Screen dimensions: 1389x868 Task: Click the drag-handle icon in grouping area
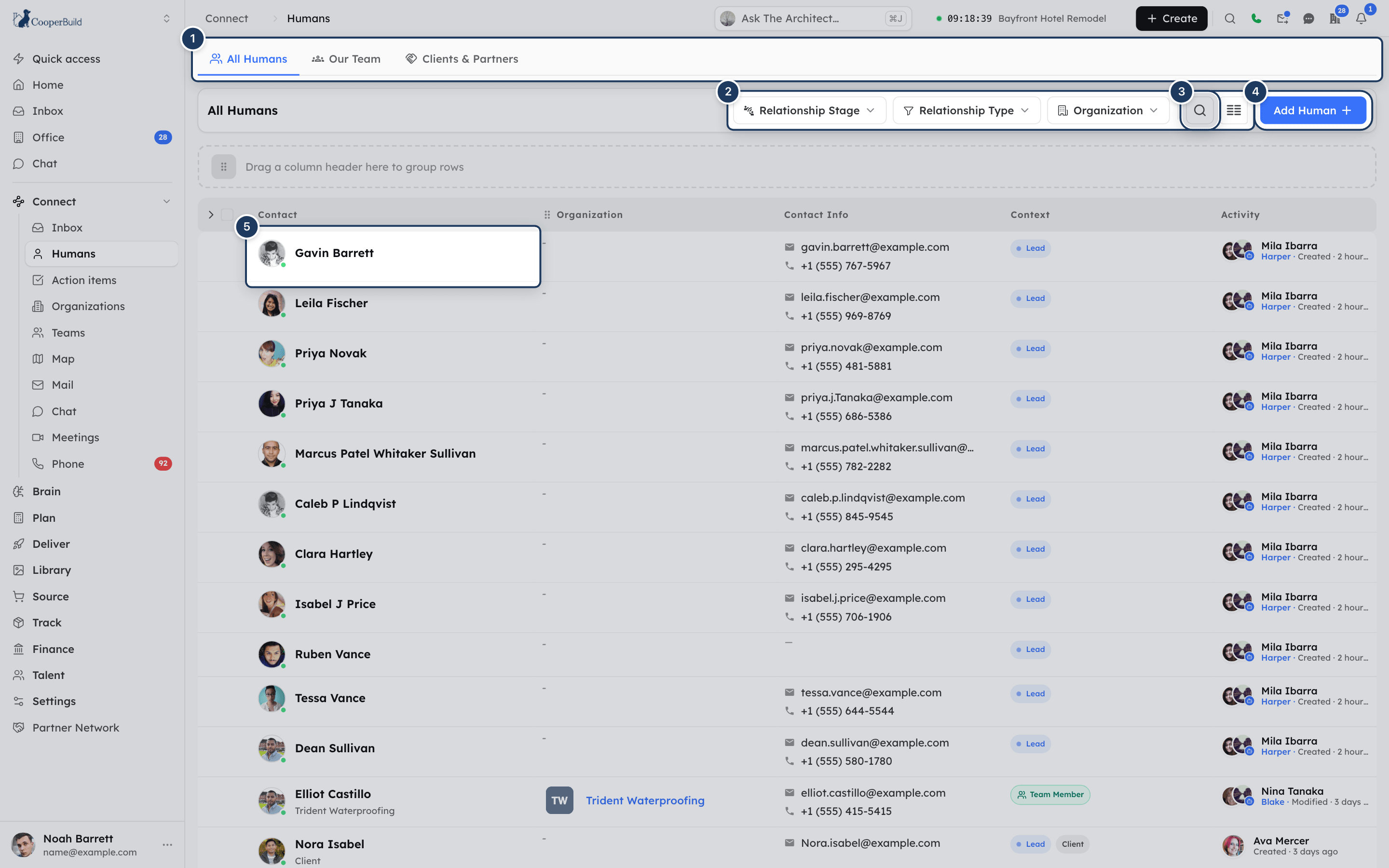coord(224,167)
